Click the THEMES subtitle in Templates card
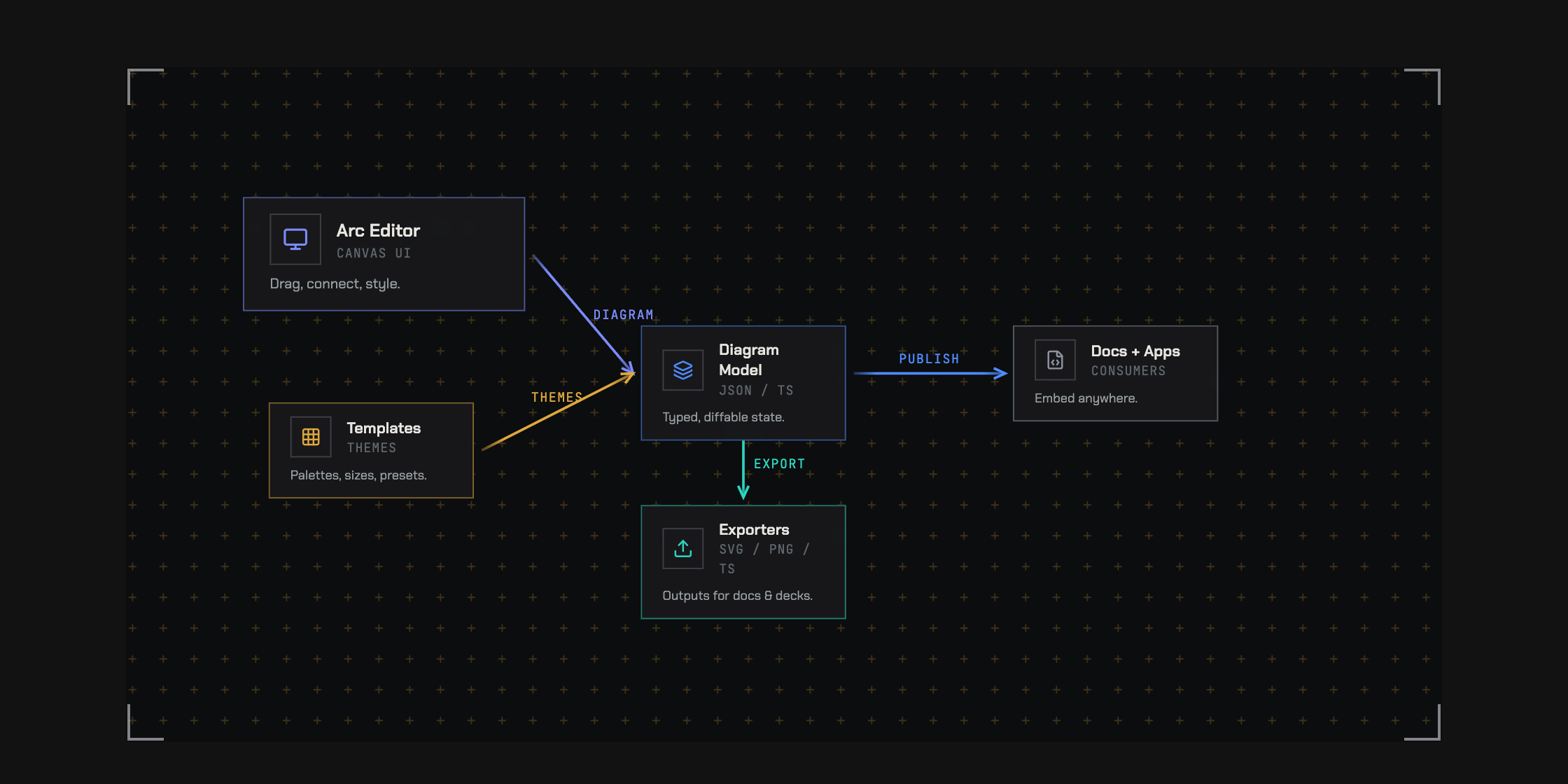This screenshot has width=1568, height=784. click(x=372, y=448)
